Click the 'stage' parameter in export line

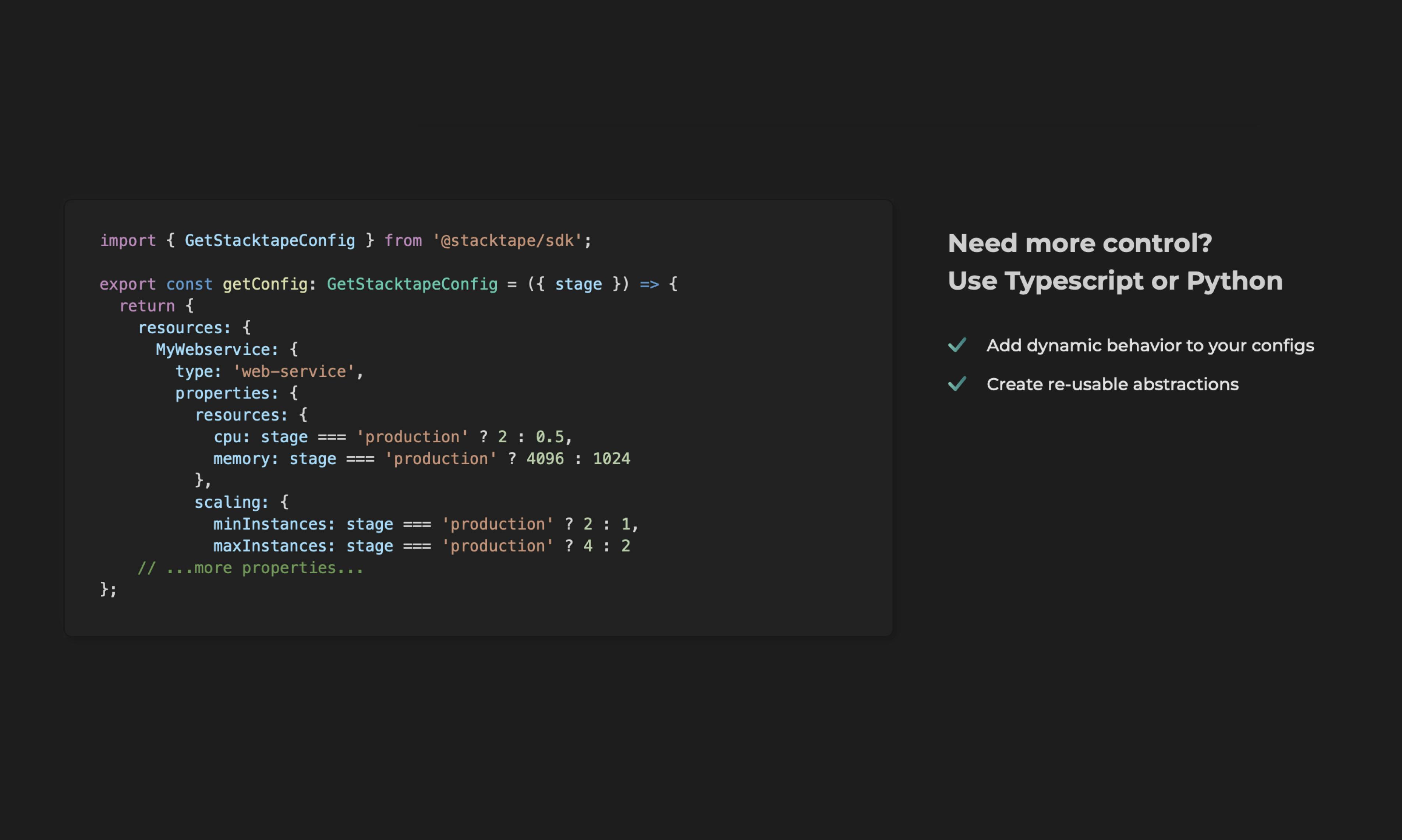[x=578, y=284]
